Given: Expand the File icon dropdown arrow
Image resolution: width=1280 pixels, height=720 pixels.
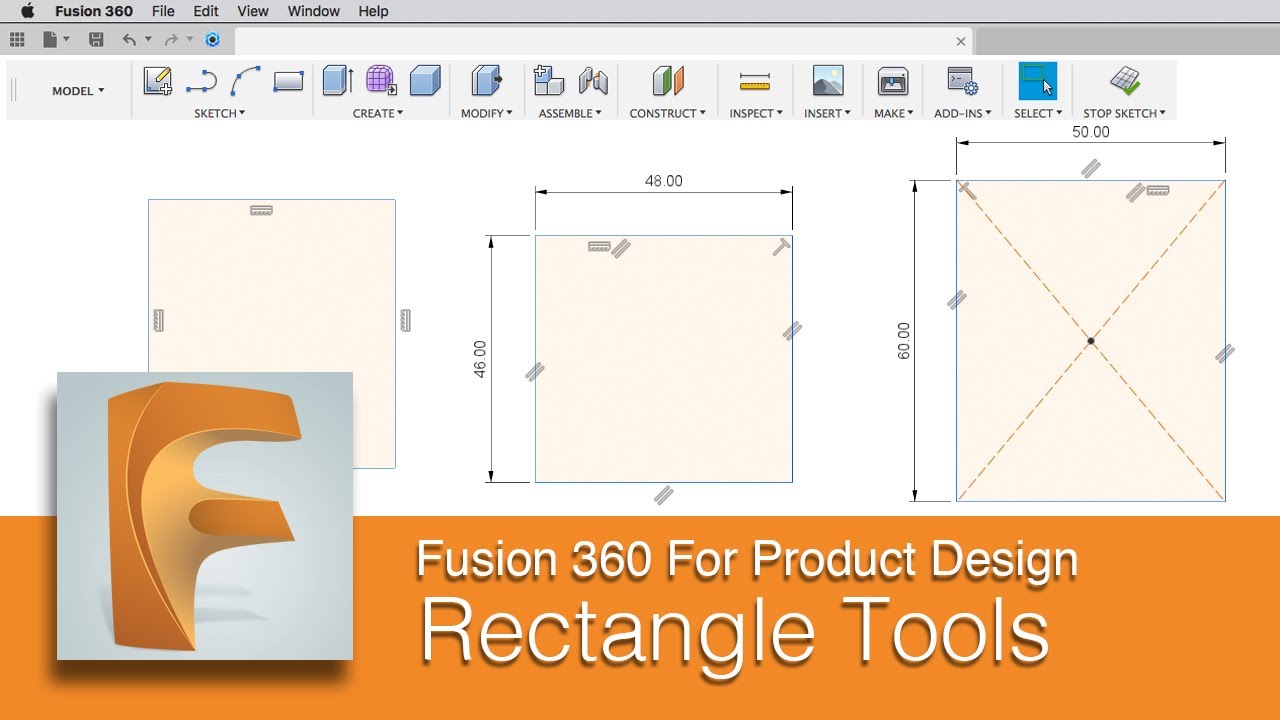Looking at the screenshot, I should [x=66, y=40].
